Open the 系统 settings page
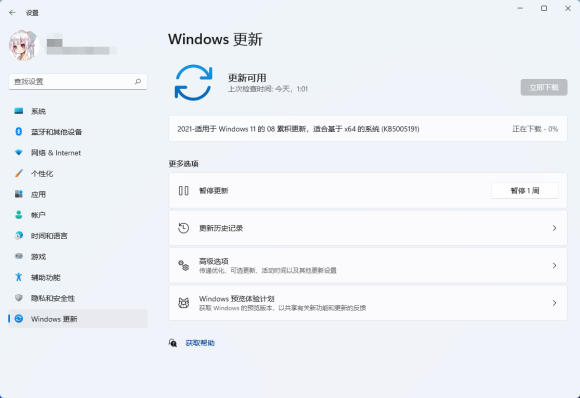The height and width of the screenshot is (398, 580). pos(78,111)
